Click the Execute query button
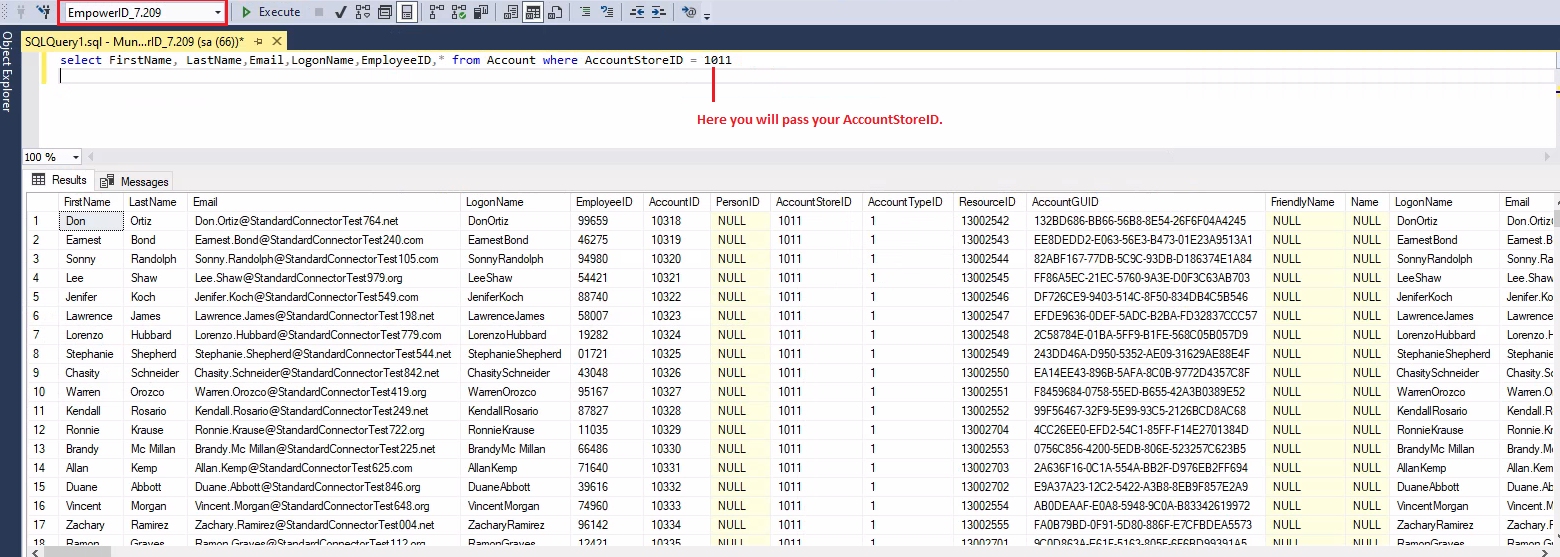 [271, 12]
